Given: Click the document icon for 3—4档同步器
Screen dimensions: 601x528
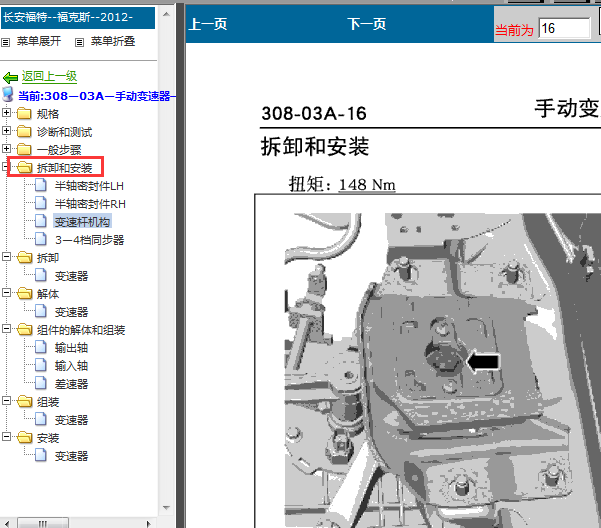Looking at the screenshot, I should point(41,239).
